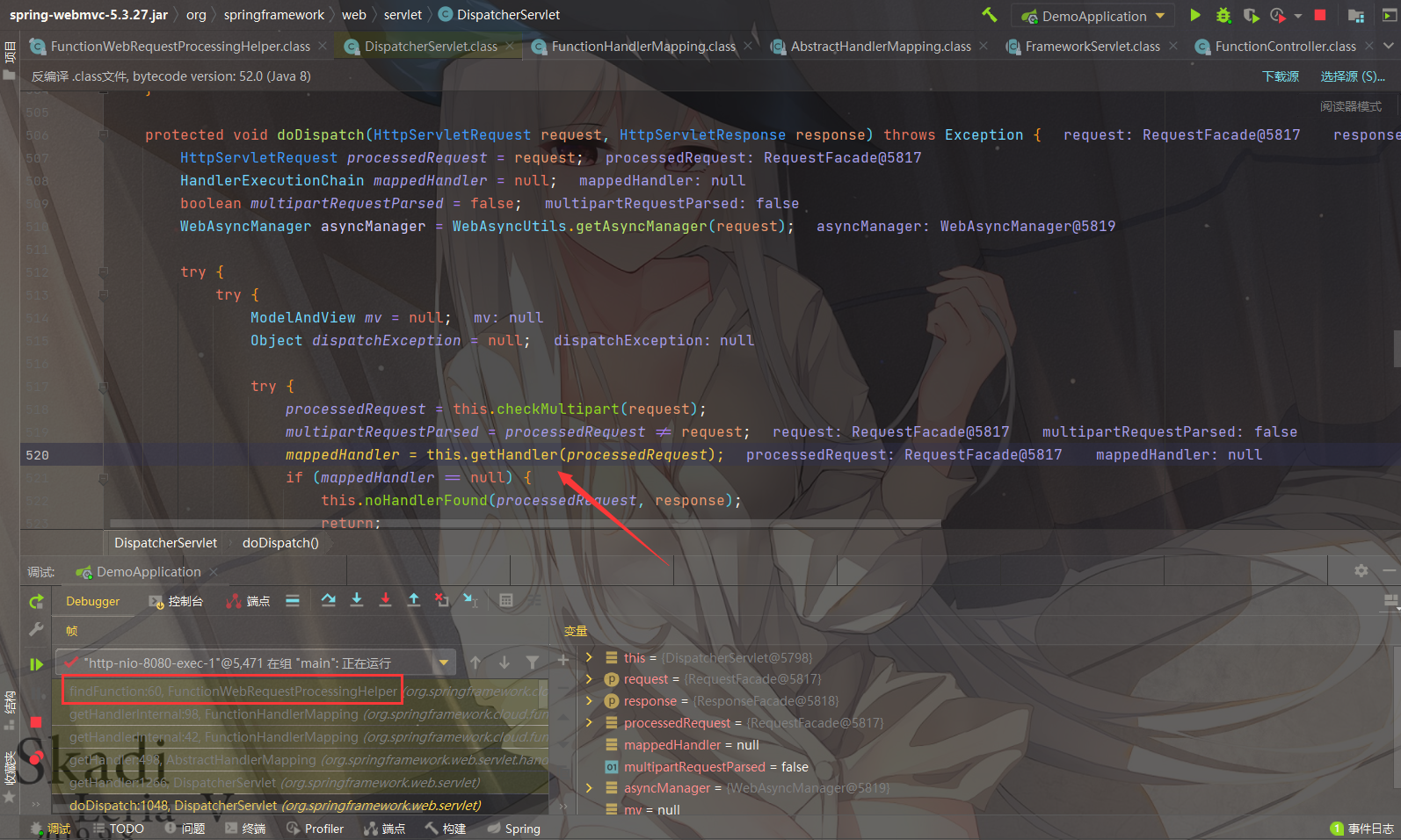Image resolution: width=1401 pixels, height=840 pixels.
Task: Open the DemoApplication run configuration dropdown
Action: 1092,16
